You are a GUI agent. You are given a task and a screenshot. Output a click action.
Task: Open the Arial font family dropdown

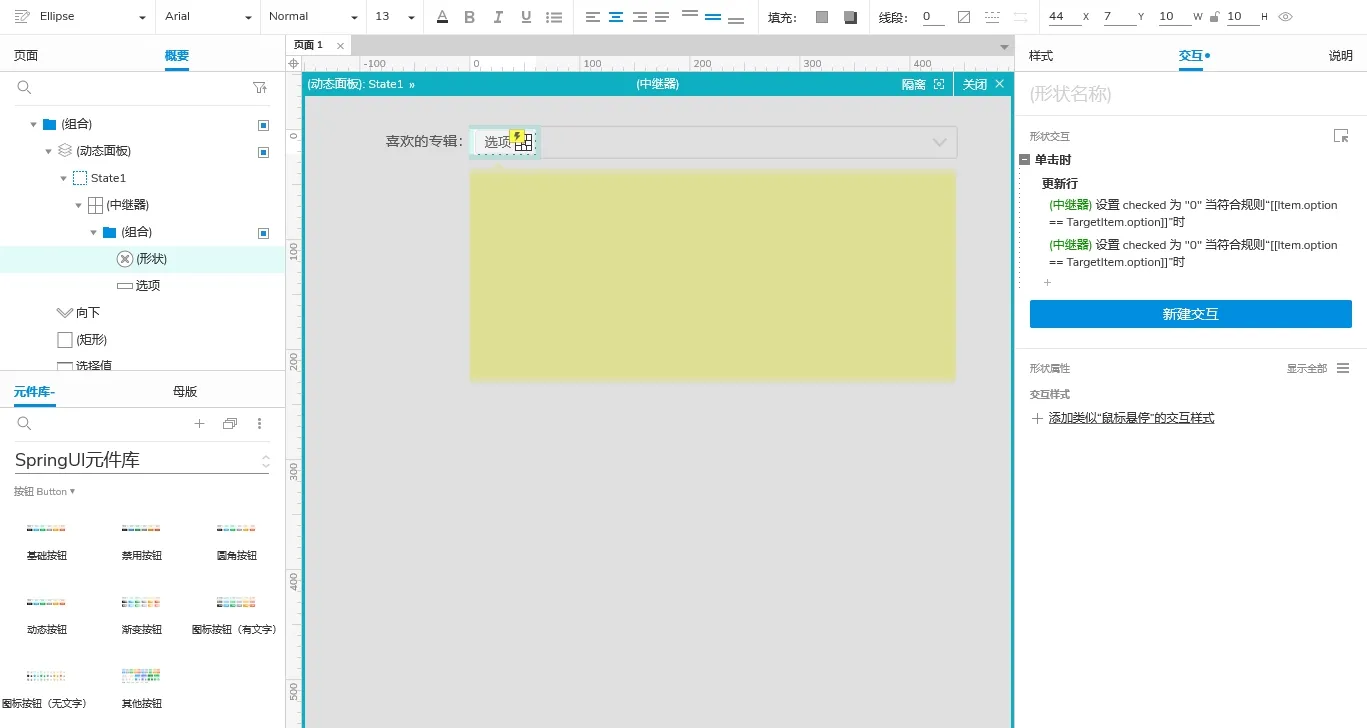(209, 17)
